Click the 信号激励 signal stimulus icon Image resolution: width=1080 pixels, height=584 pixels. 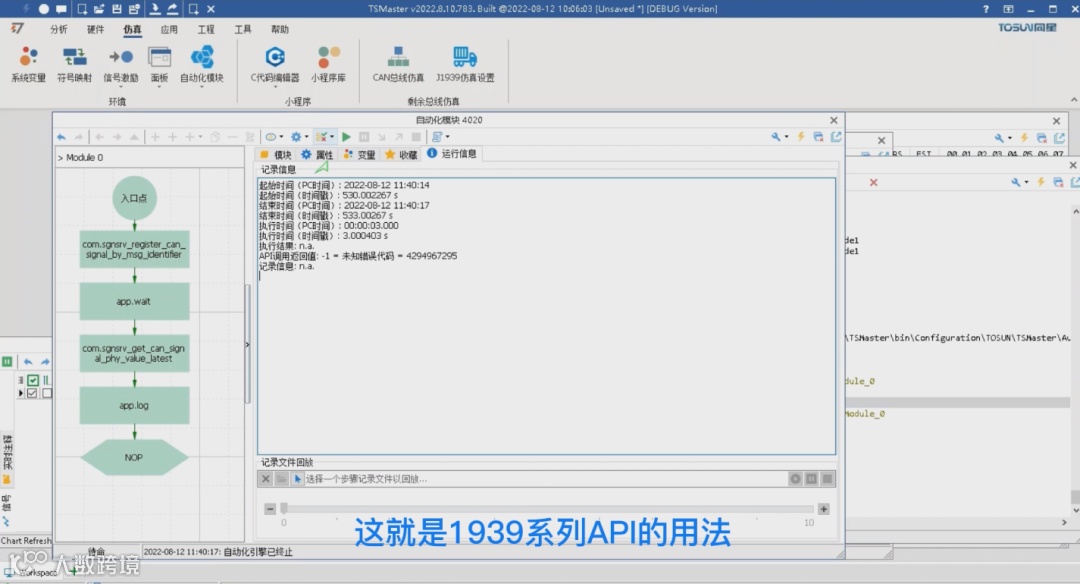[x=121, y=64]
